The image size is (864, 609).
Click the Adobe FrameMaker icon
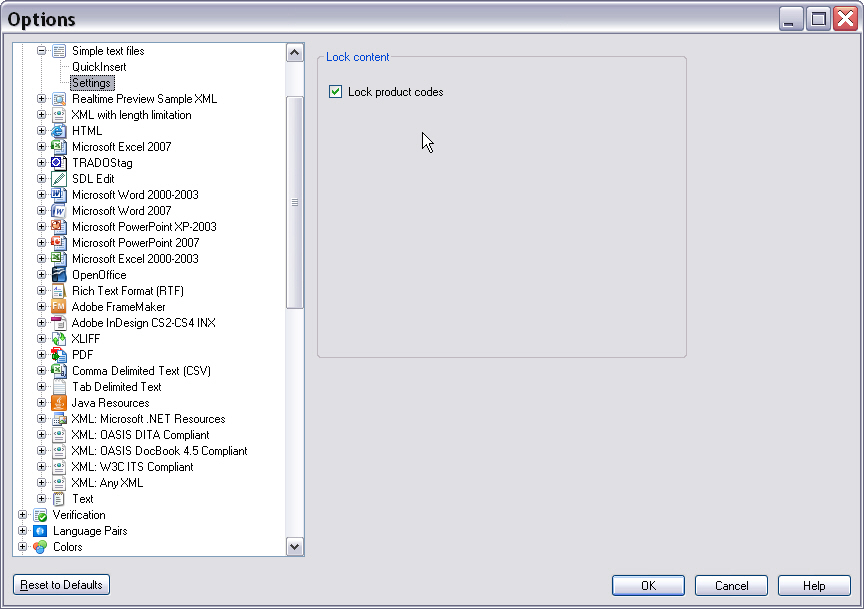pos(59,307)
